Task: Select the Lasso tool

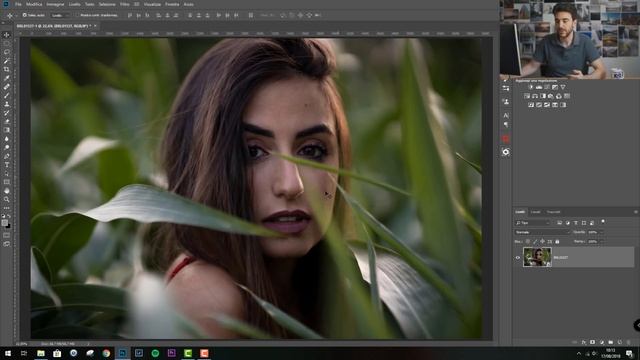Action: point(7,52)
